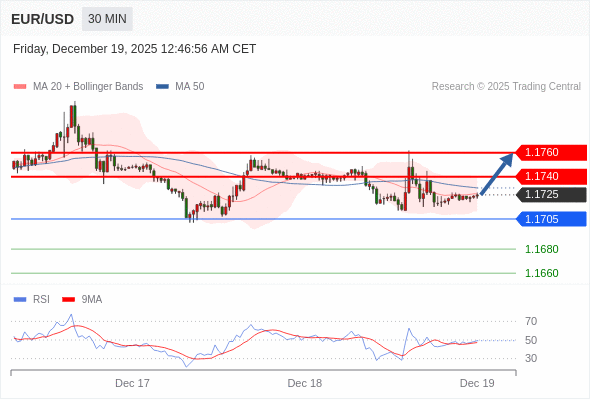Click the RSI legend label

click(x=41, y=300)
